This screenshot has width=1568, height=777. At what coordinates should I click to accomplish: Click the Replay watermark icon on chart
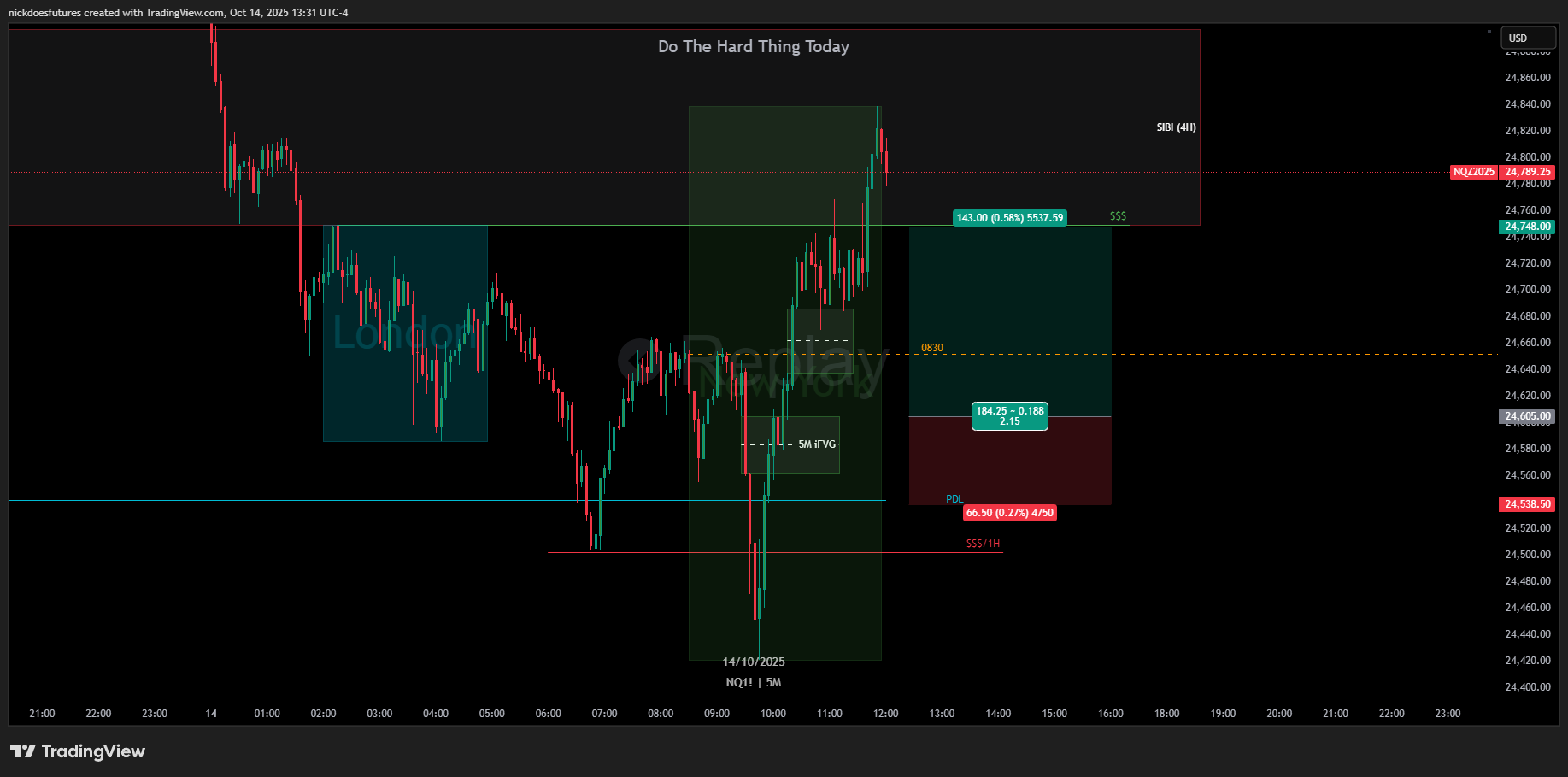[638, 361]
